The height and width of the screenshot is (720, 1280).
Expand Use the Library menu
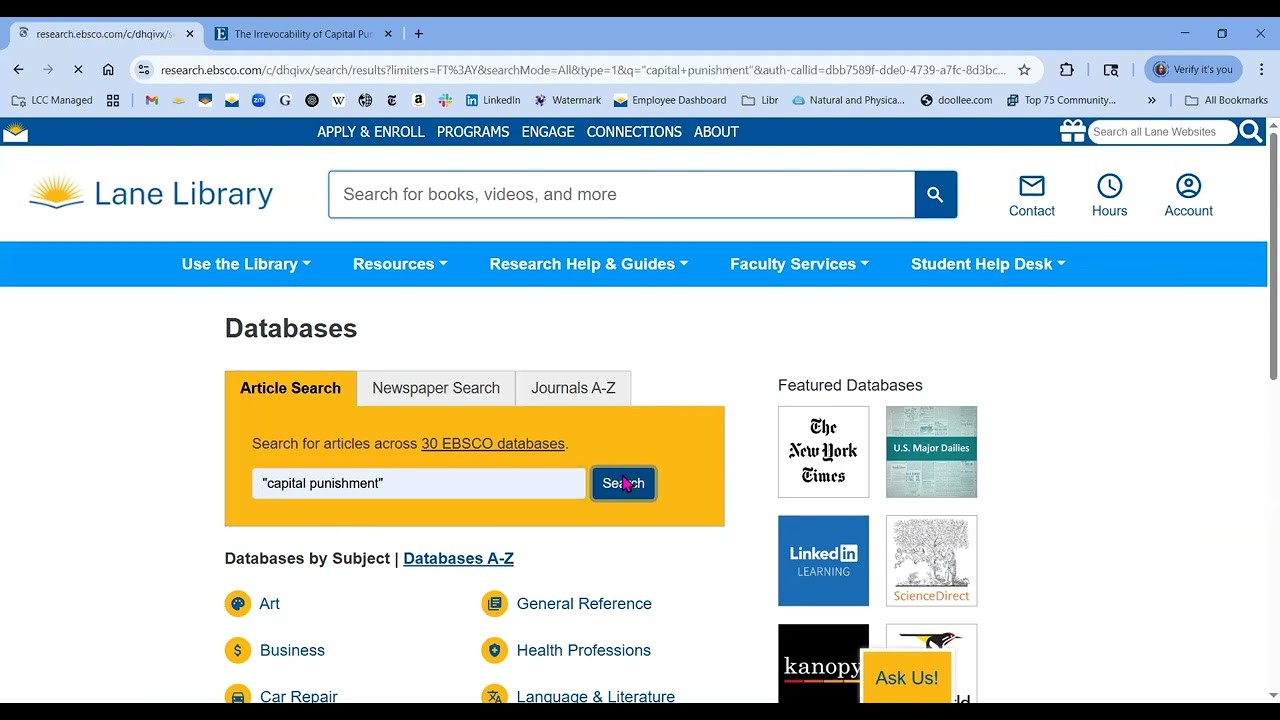click(246, 264)
